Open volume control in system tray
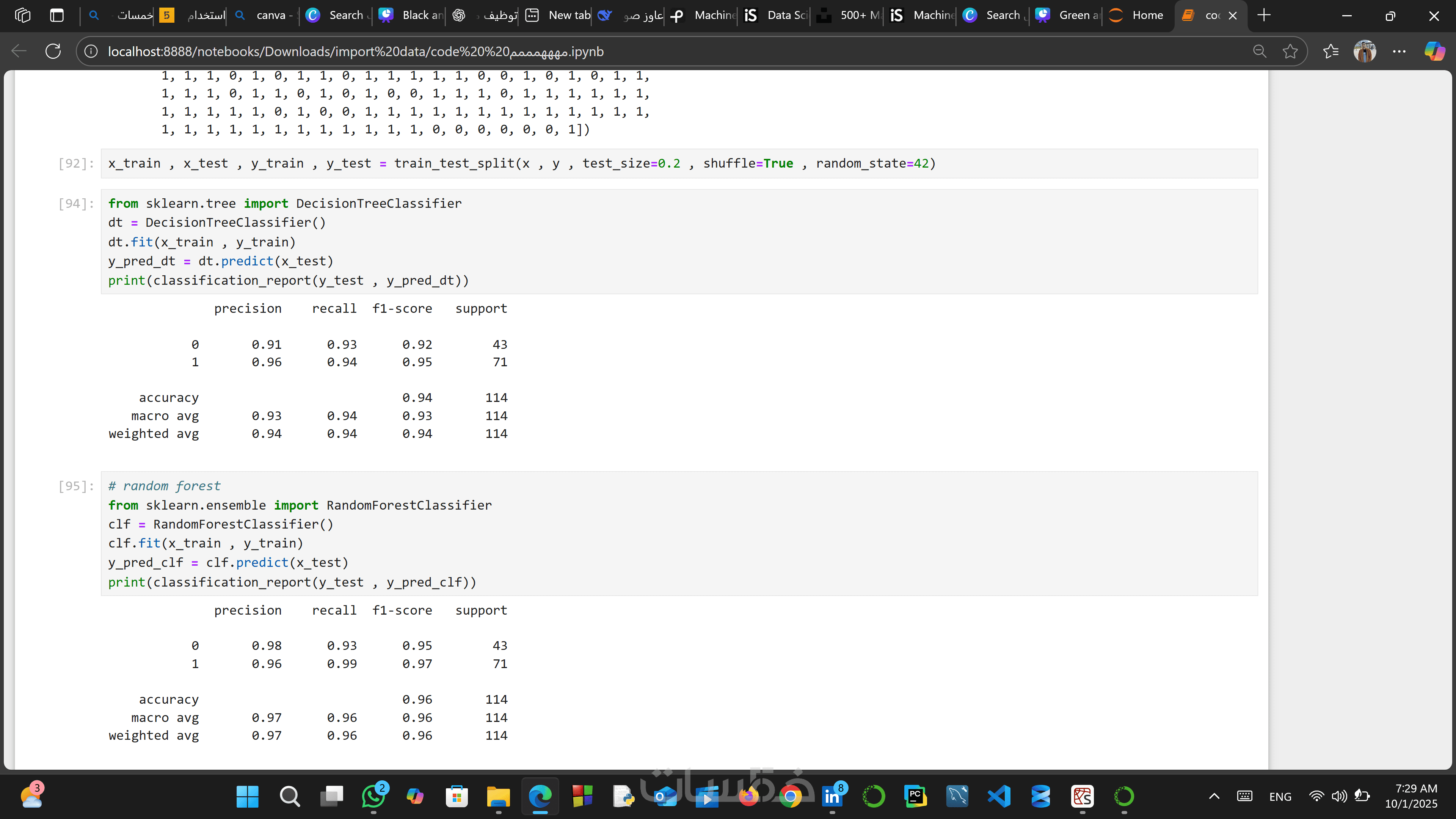Screen dimensions: 1456x819 pyautogui.click(x=1338, y=796)
